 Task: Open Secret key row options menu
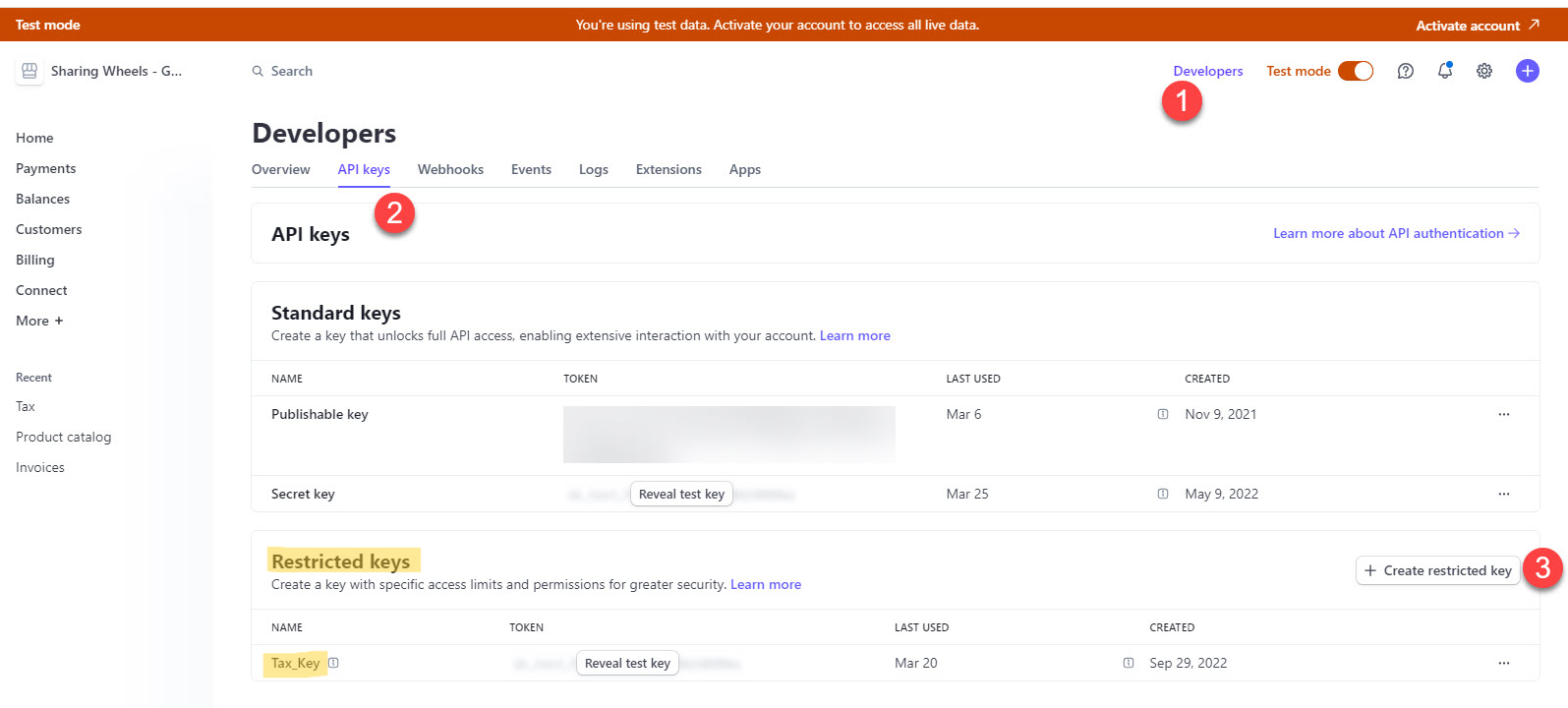[1503, 494]
